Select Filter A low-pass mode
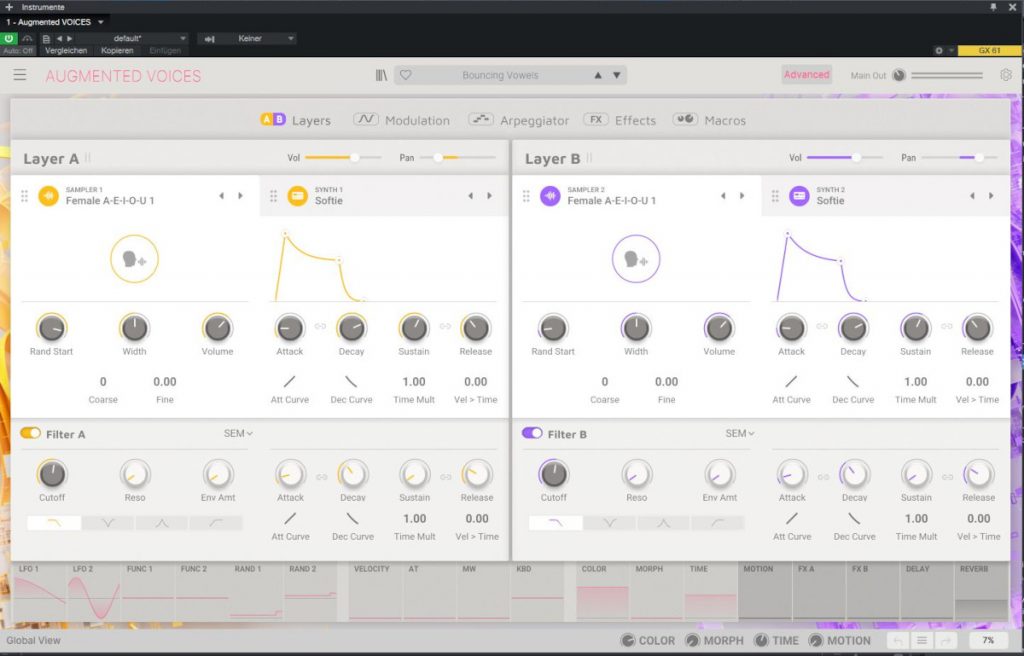This screenshot has height=656, width=1024. coord(54,523)
